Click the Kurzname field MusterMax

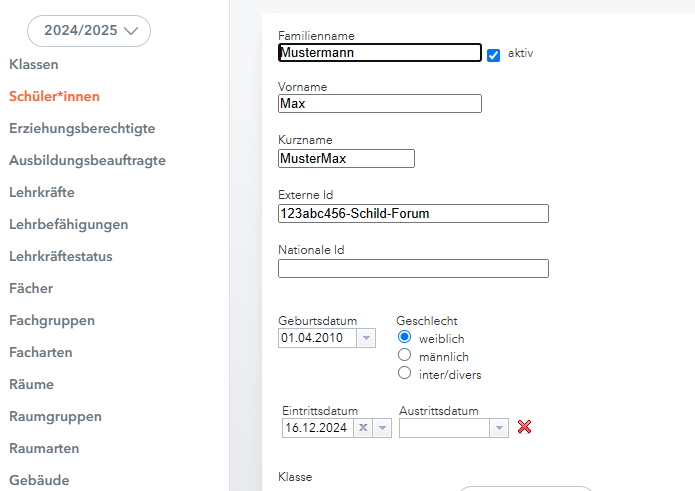[347, 159]
